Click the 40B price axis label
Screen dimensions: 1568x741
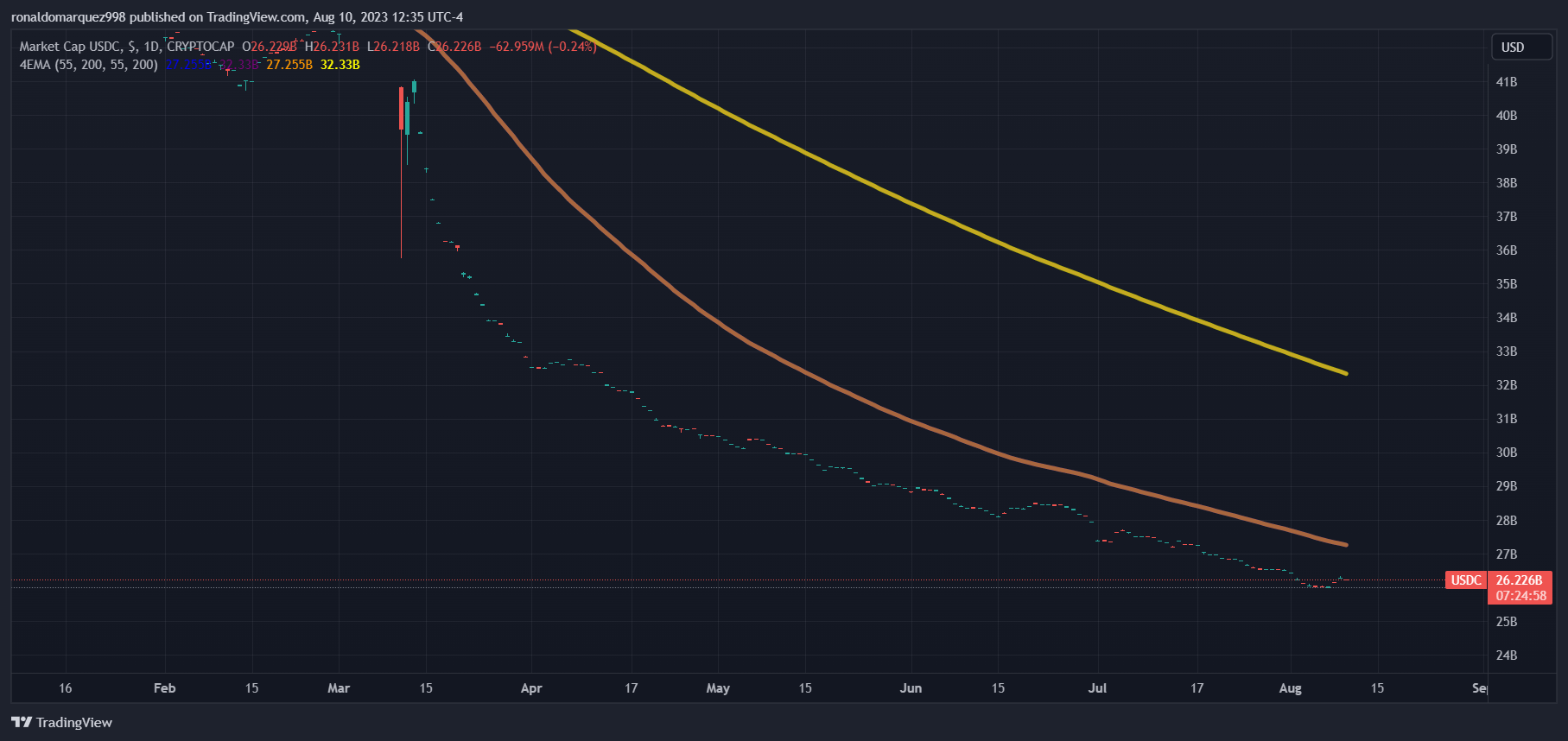pyautogui.click(x=1507, y=116)
